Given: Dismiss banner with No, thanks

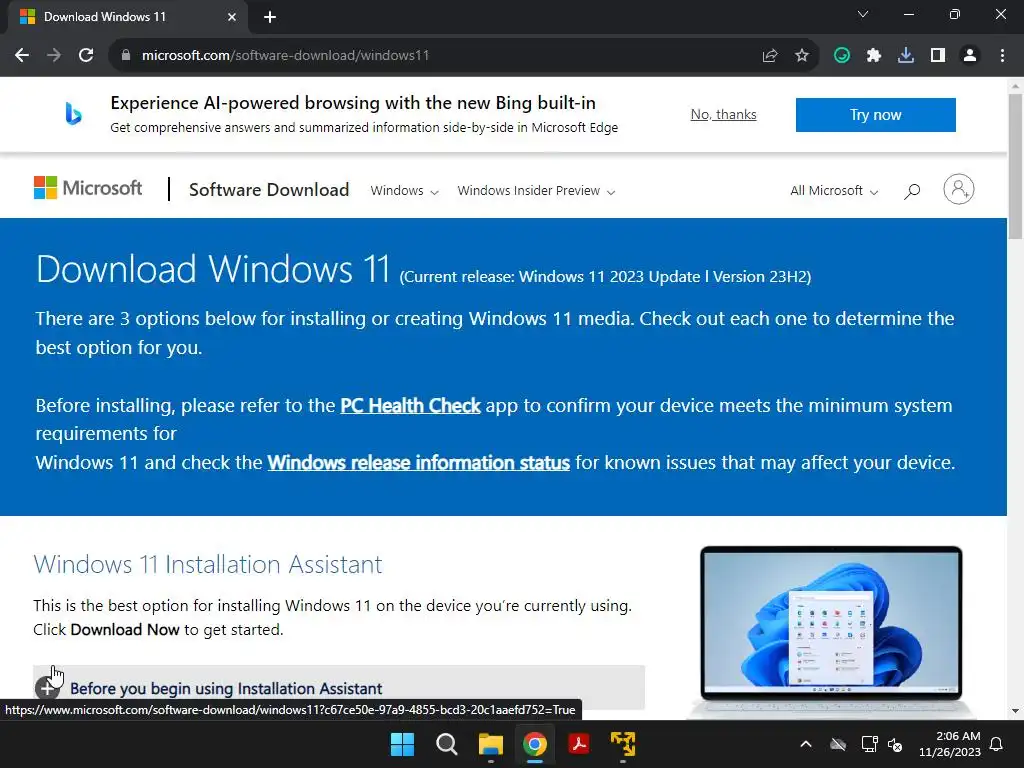Looking at the screenshot, I should [724, 114].
